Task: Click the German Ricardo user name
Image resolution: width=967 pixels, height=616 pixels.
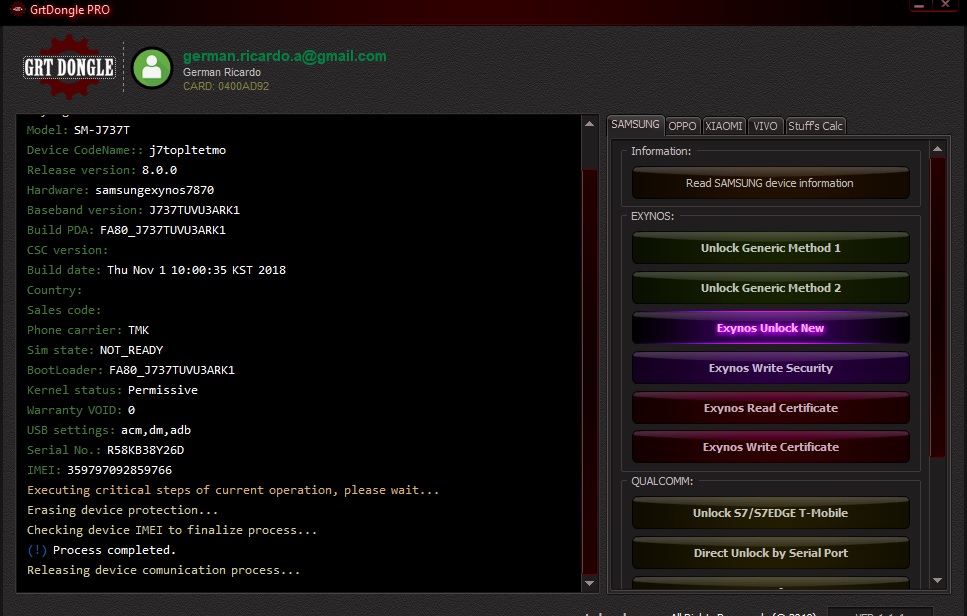Action: (221, 72)
